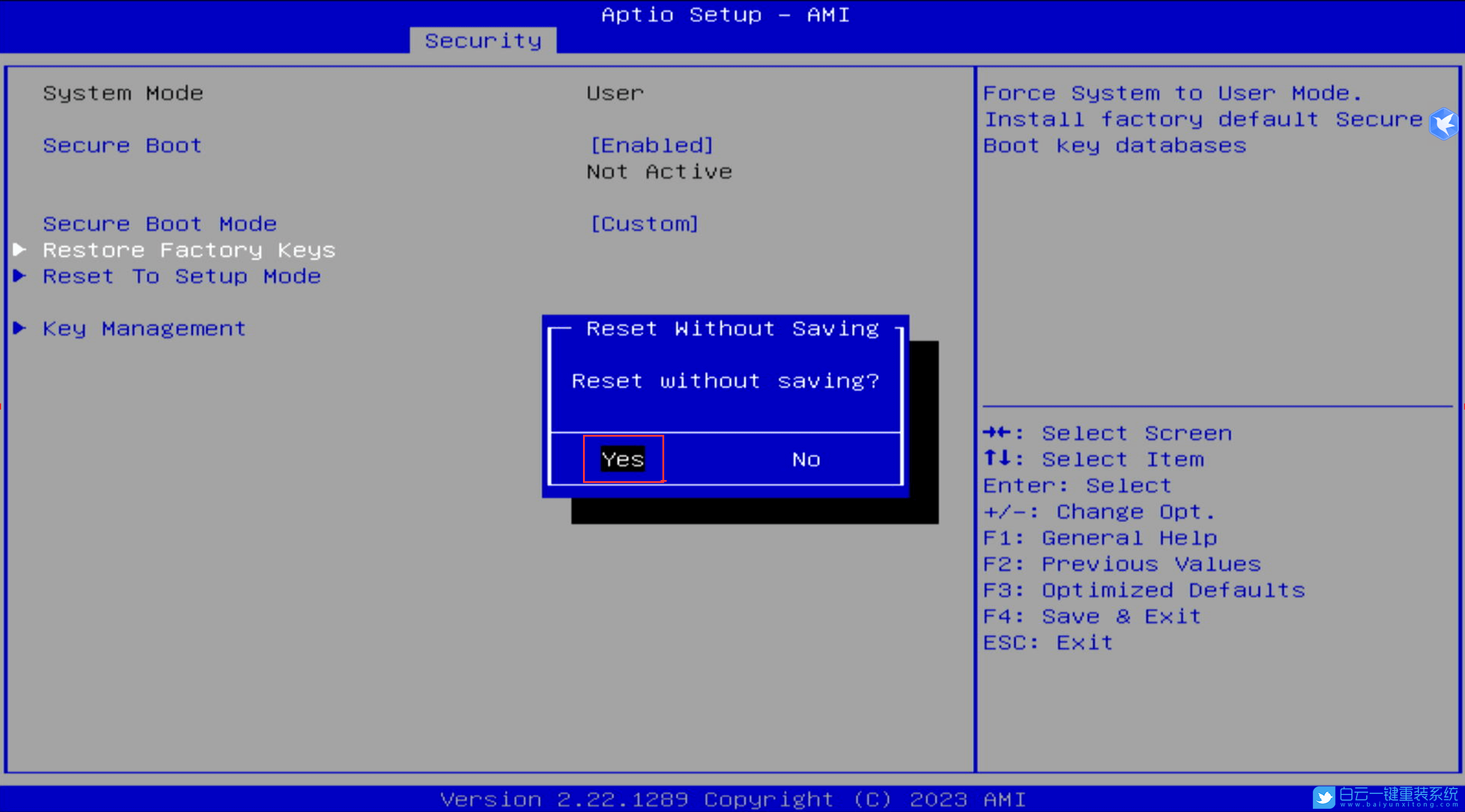1465x812 pixels.
Task: Open Restore Factory Keys menu entry
Action: [189, 250]
